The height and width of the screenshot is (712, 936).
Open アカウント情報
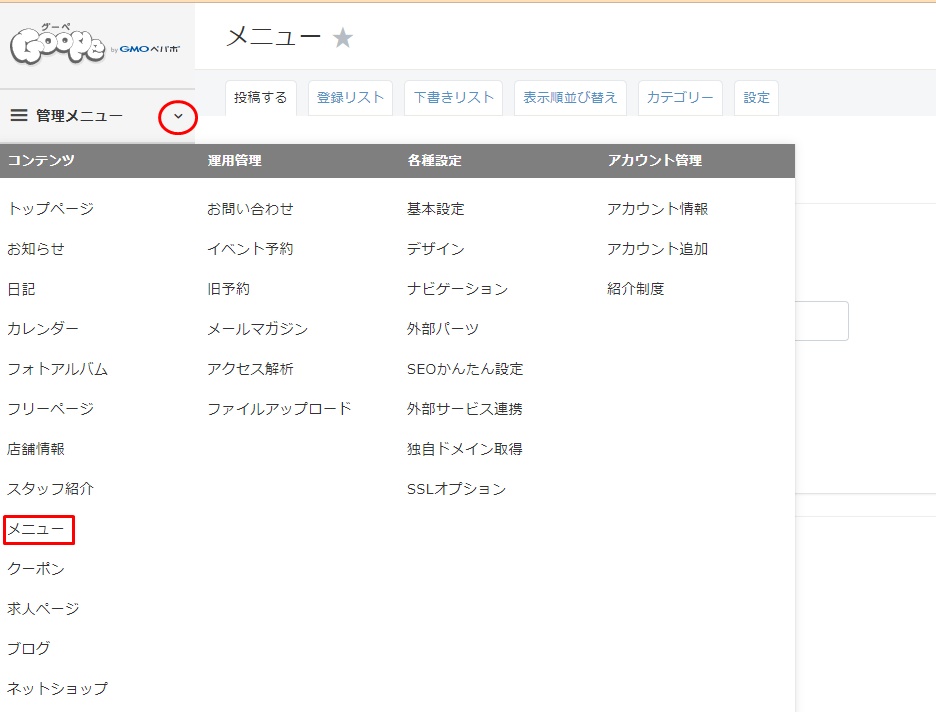(657, 209)
